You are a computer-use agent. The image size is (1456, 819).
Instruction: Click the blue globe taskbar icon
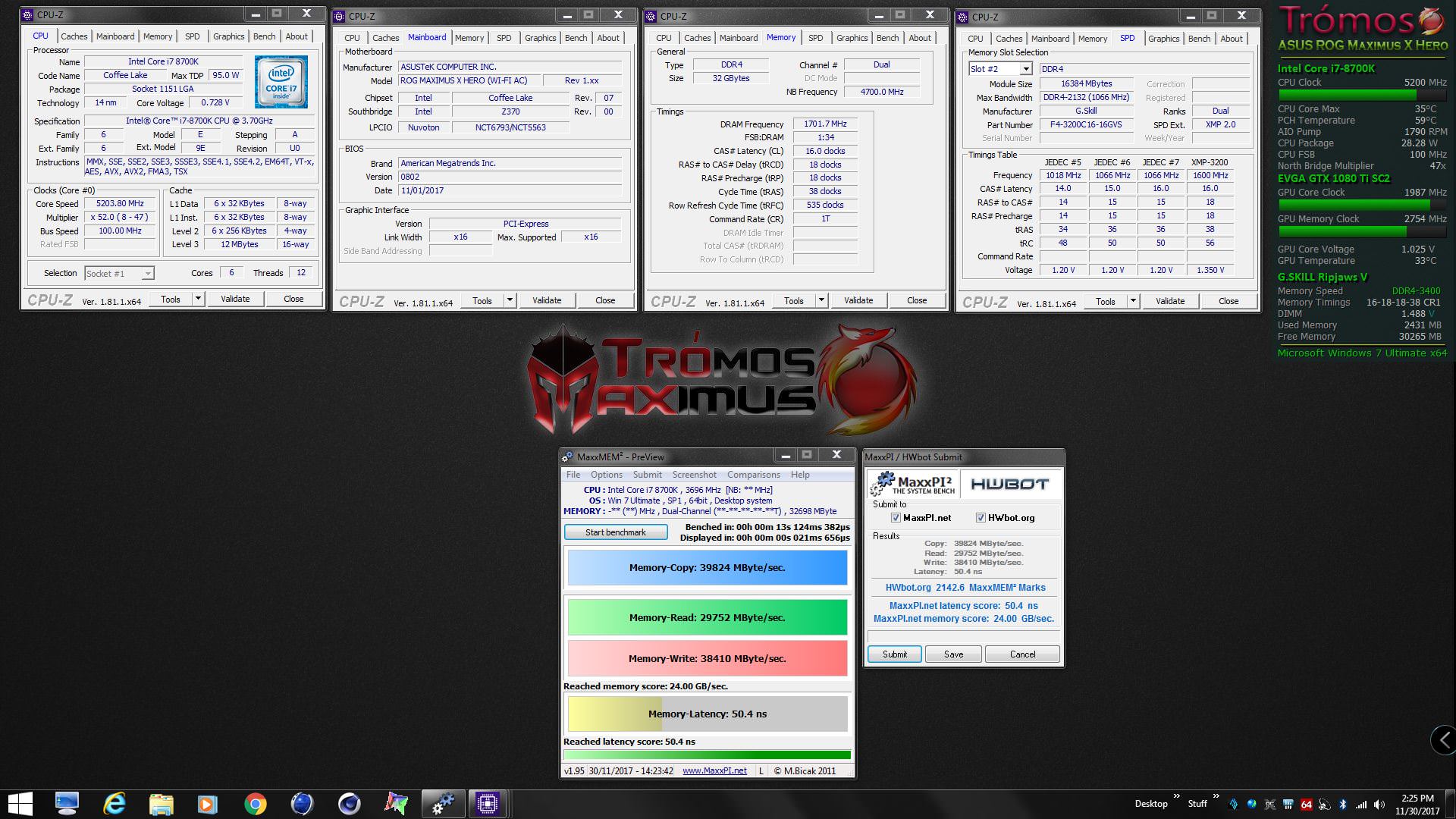pyautogui.click(x=302, y=804)
